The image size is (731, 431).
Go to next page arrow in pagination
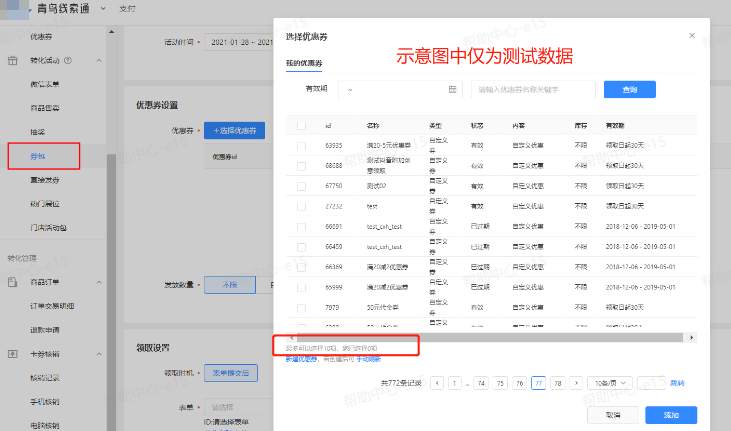click(x=576, y=383)
